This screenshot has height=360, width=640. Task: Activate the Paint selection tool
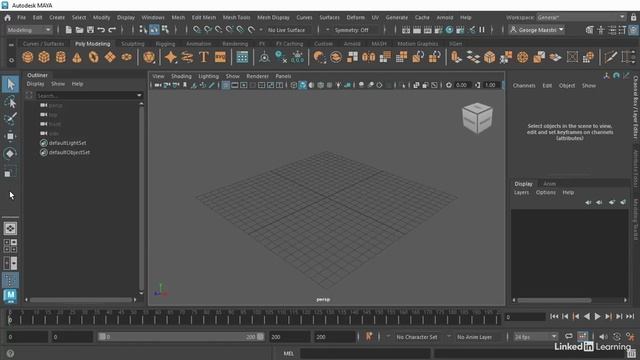tap(11, 119)
